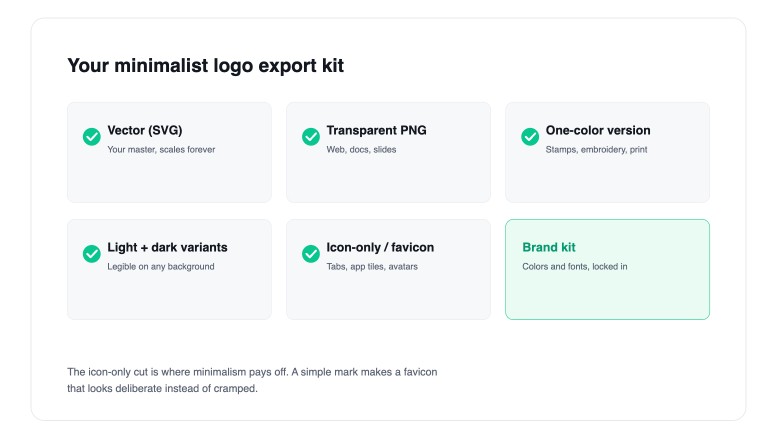Click the checkmark beside Icon-only / favicon
Screen dimensions: 773x435
pos(311,254)
